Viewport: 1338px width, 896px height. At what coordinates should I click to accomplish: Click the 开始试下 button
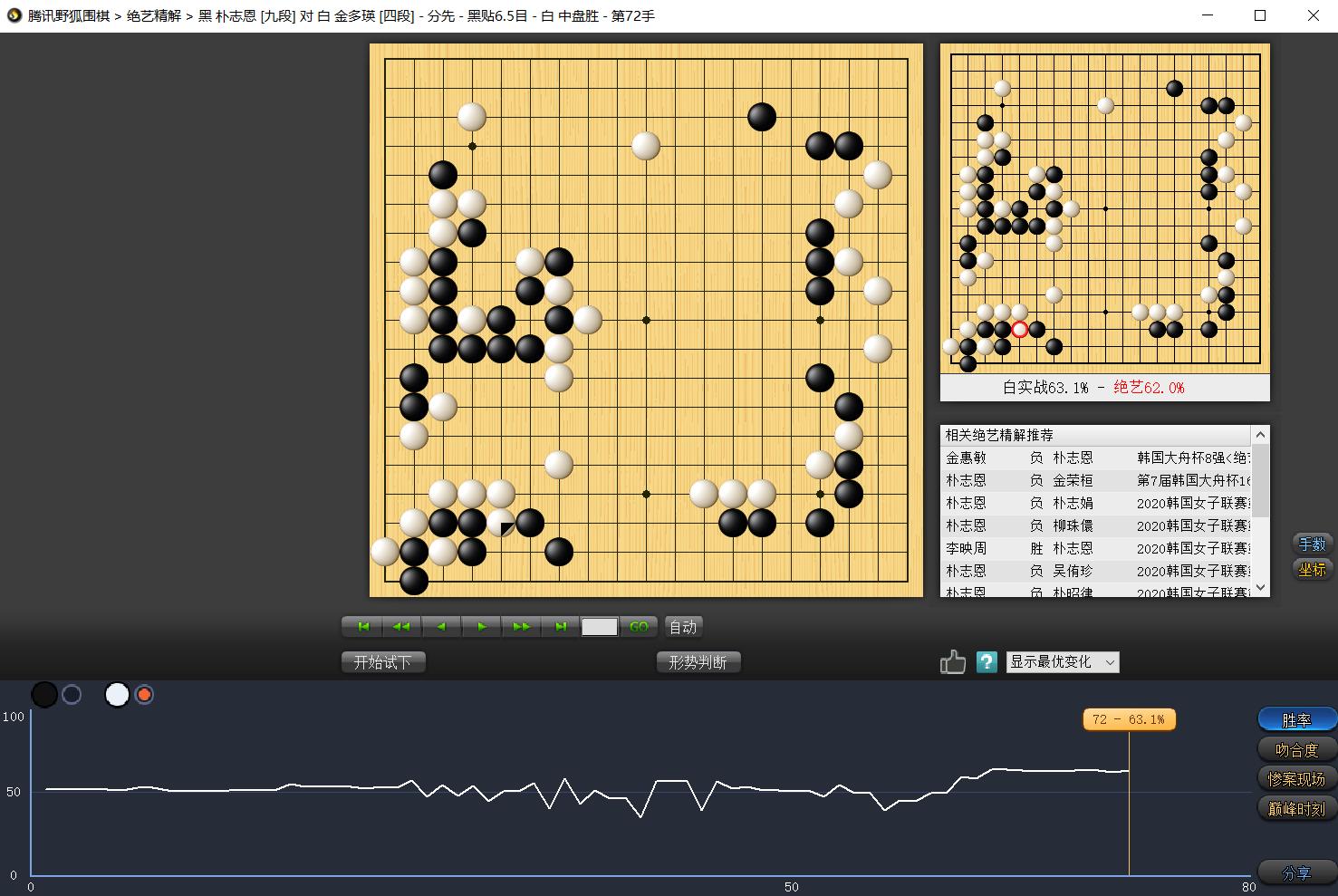[x=382, y=662]
